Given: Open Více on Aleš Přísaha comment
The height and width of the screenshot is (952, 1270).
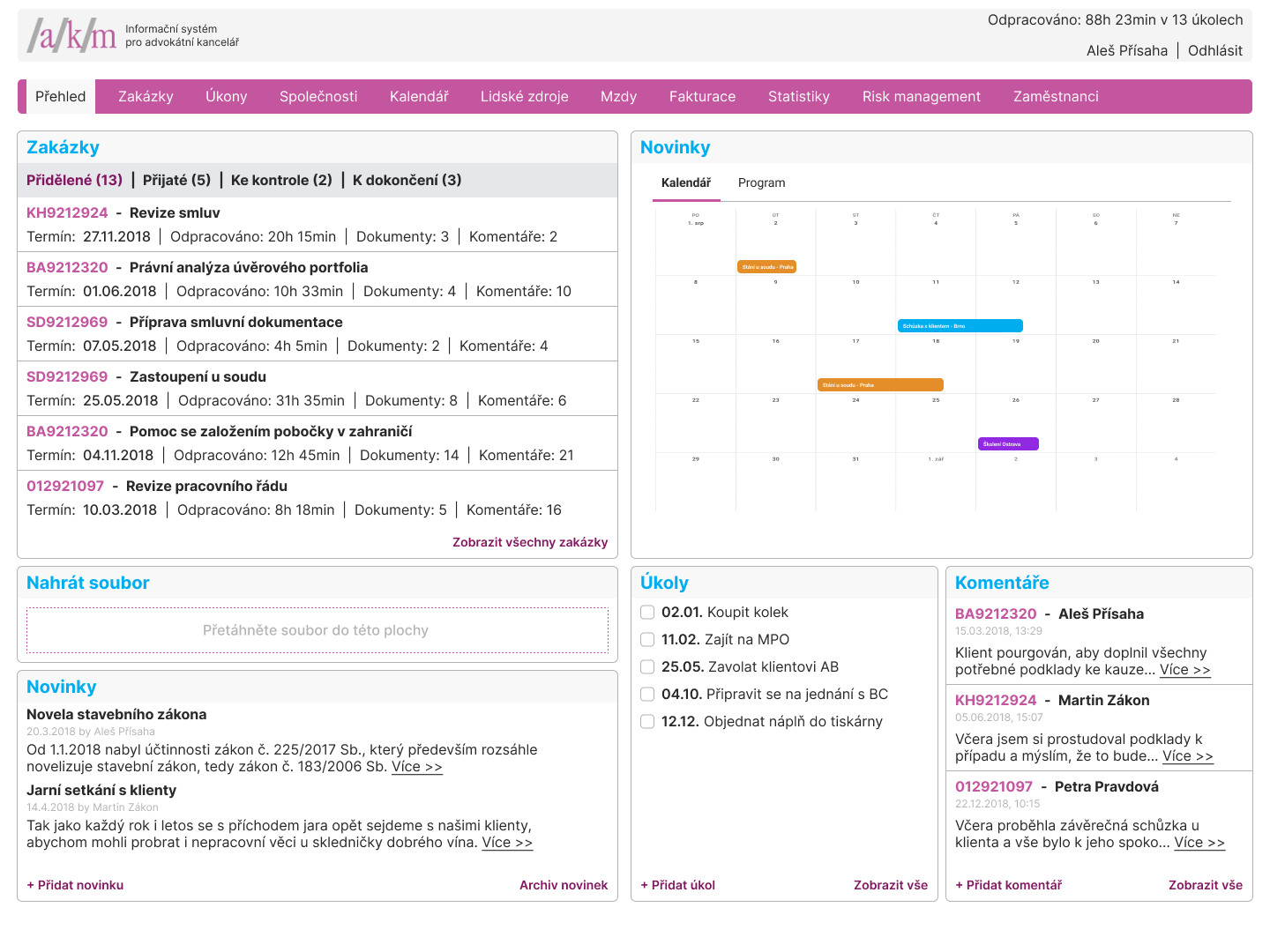Looking at the screenshot, I should (1185, 670).
